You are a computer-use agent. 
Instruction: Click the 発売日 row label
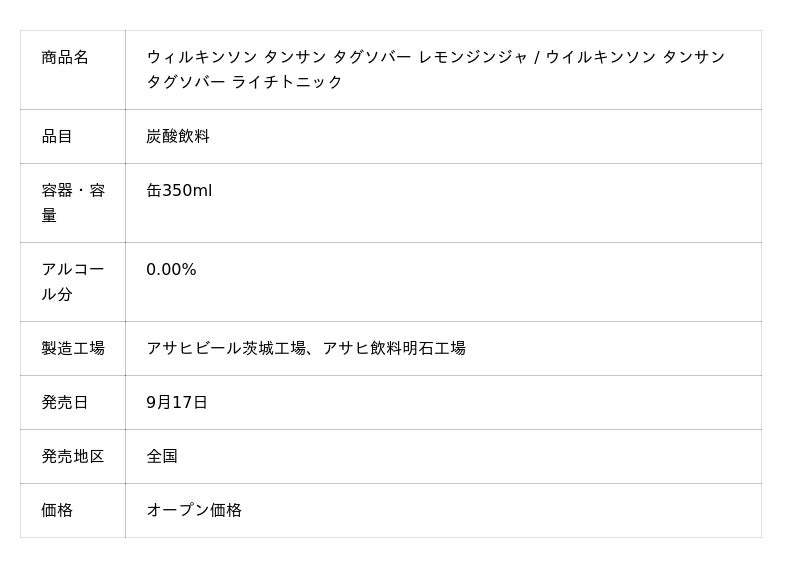coord(65,402)
